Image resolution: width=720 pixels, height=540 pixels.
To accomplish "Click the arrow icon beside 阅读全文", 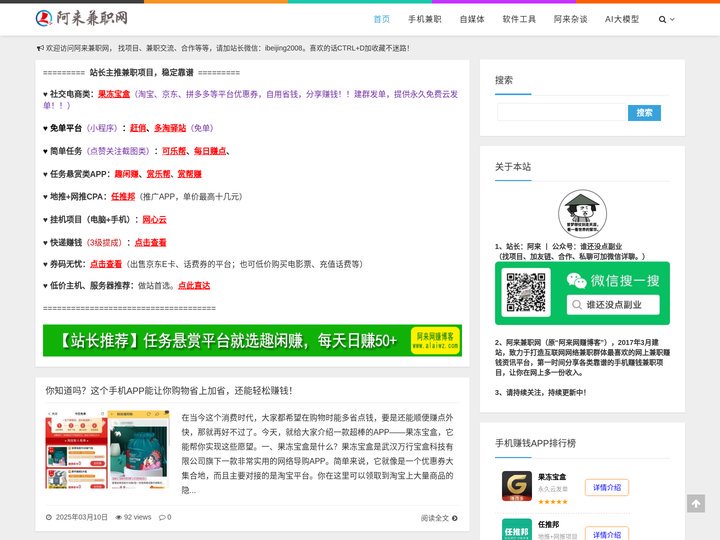I will pyautogui.click(x=455, y=518).
